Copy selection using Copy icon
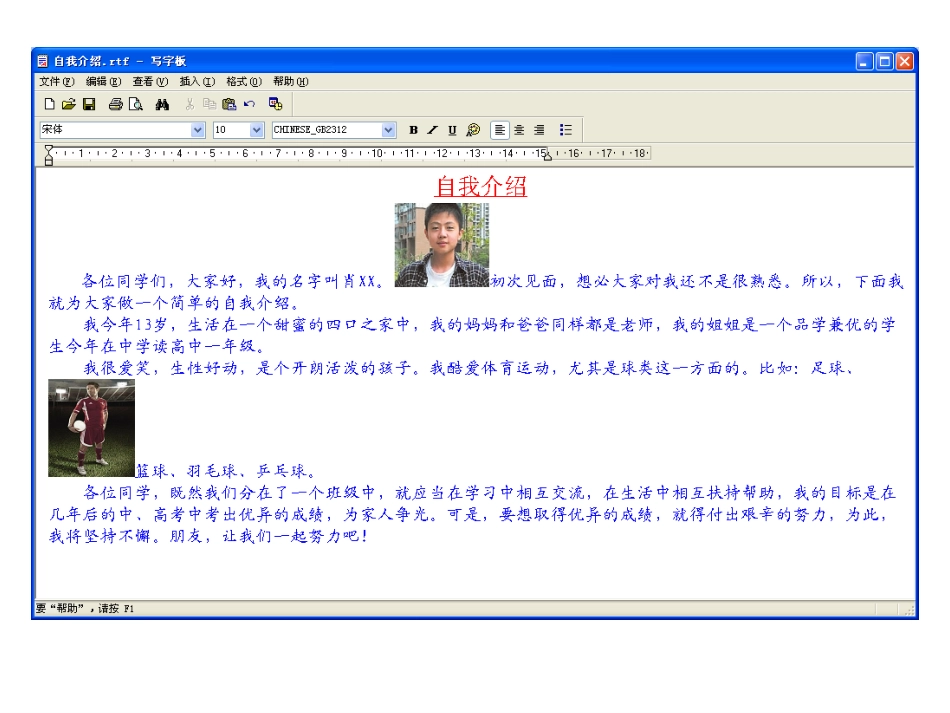950x713 pixels. pyautogui.click(x=209, y=104)
